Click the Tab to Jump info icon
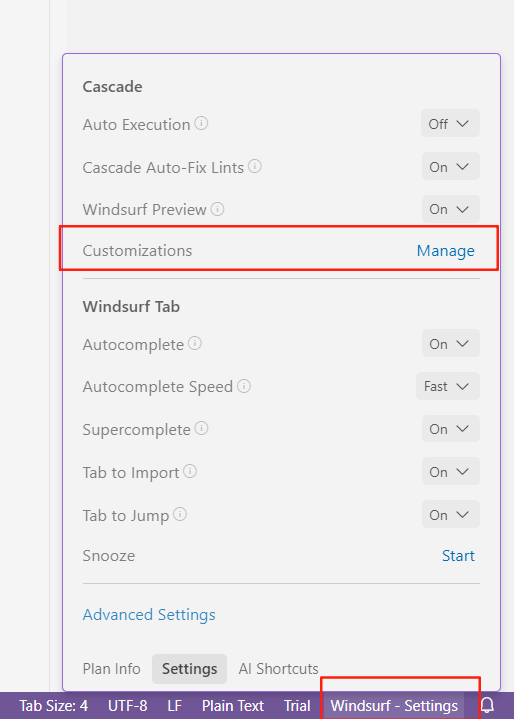The height and width of the screenshot is (719, 514). [x=180, y=514]
